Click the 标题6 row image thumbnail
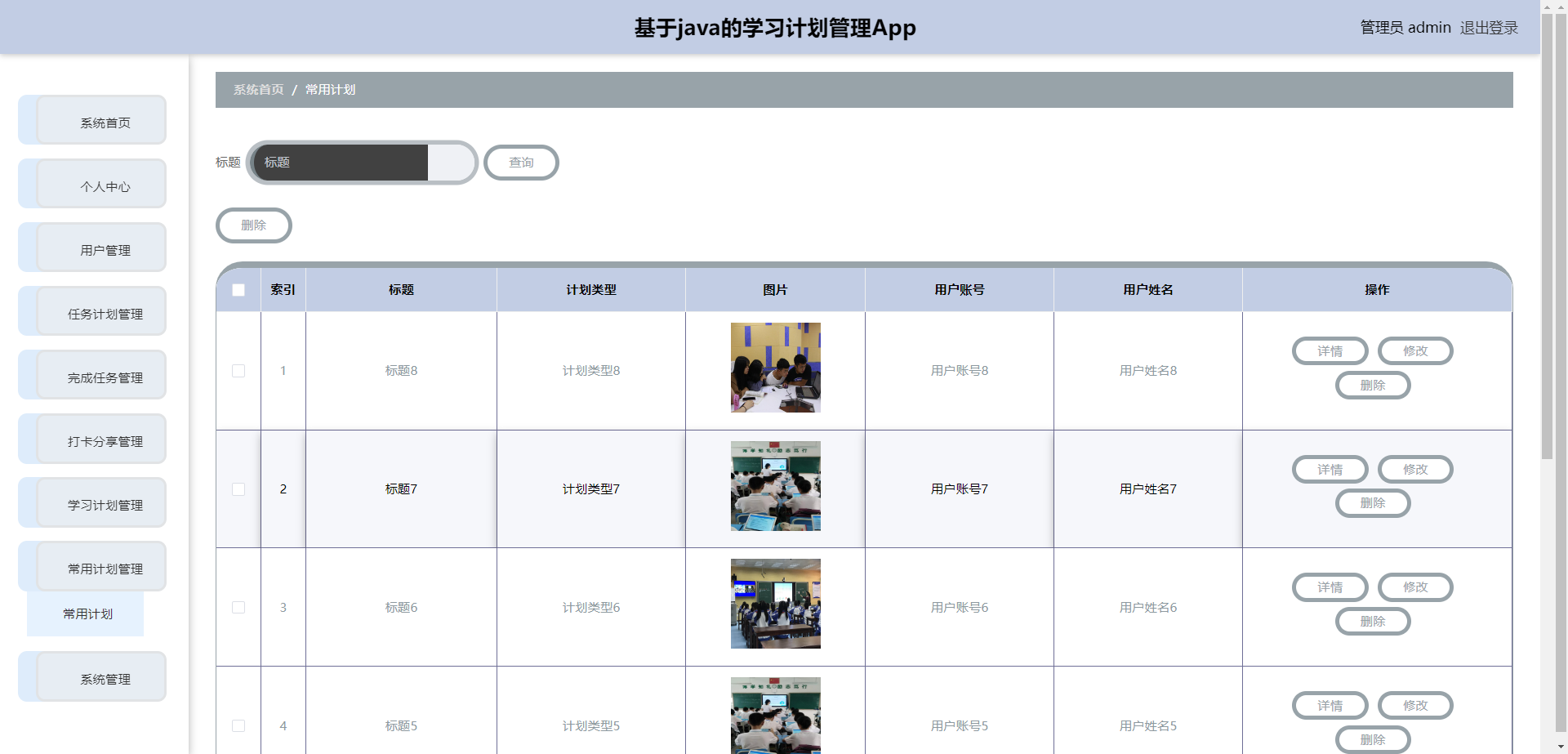The width and height of the screenshot is (1568, 754). pos(775,604)
